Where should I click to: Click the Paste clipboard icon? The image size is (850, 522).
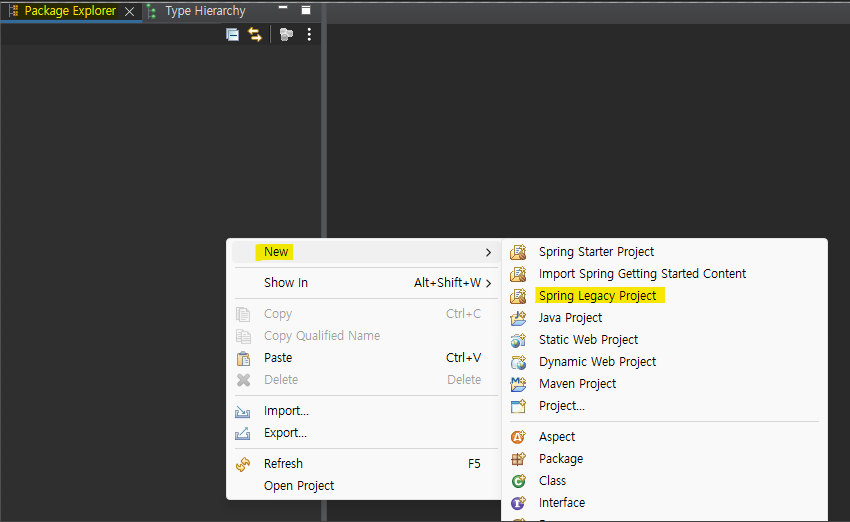click(243, 359)
